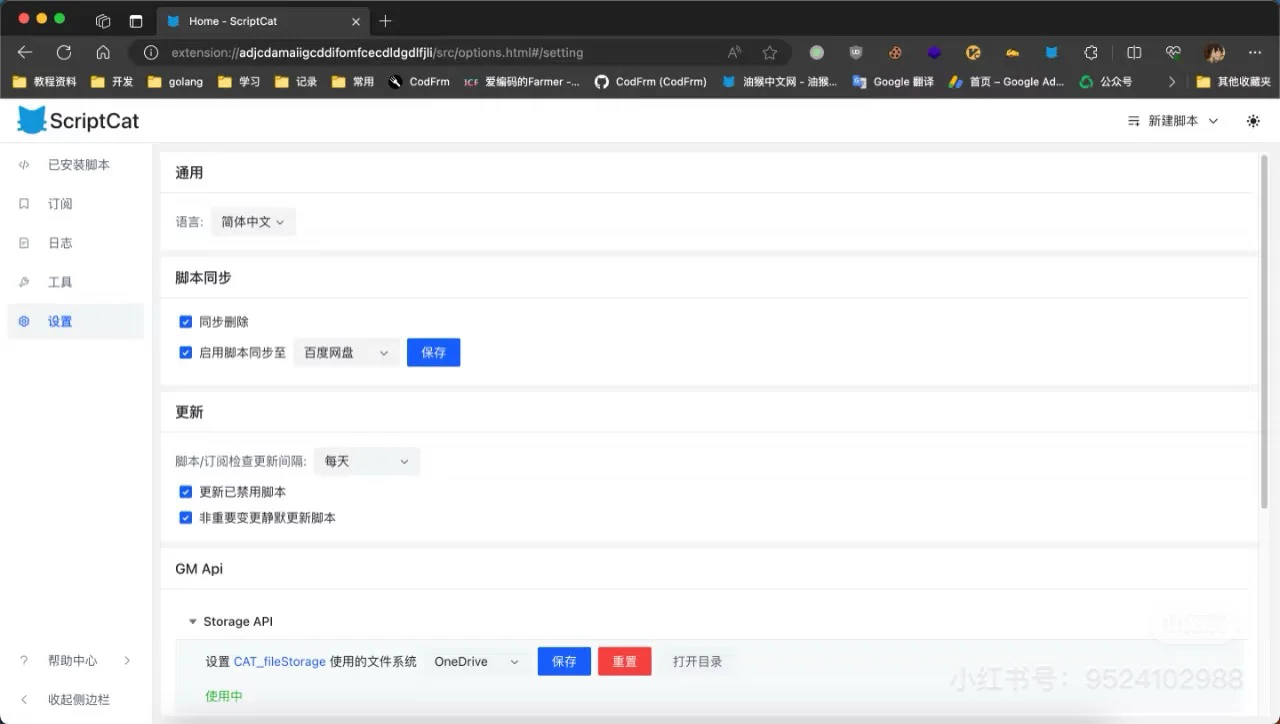Reload the page with the refresh icon
Image resolution: width=1280 pixels, height=724 pixels.
tap(64, 52)
